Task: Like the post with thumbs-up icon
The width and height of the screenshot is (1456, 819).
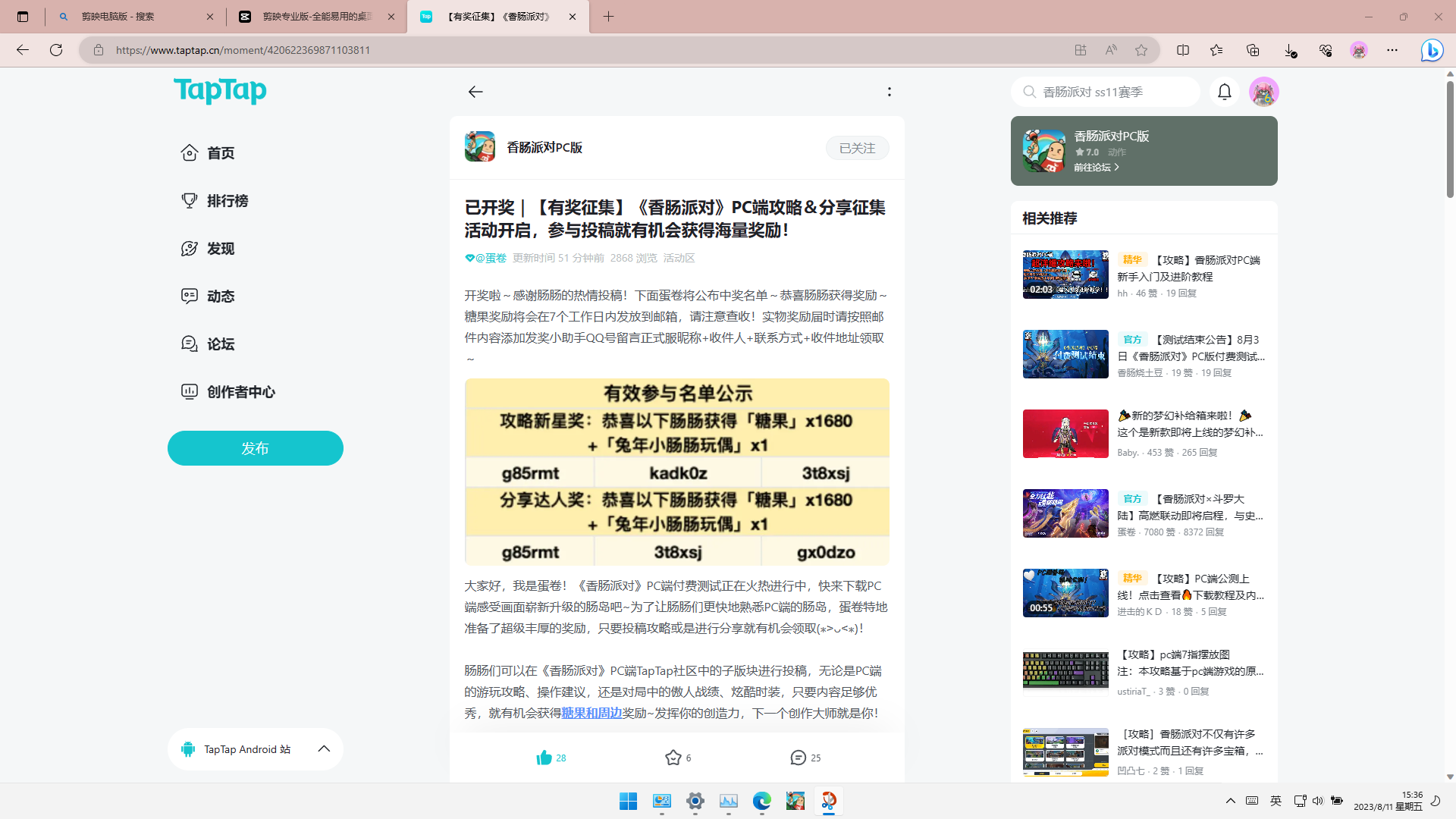Action: pyautogui.click(x=544, y=758)
